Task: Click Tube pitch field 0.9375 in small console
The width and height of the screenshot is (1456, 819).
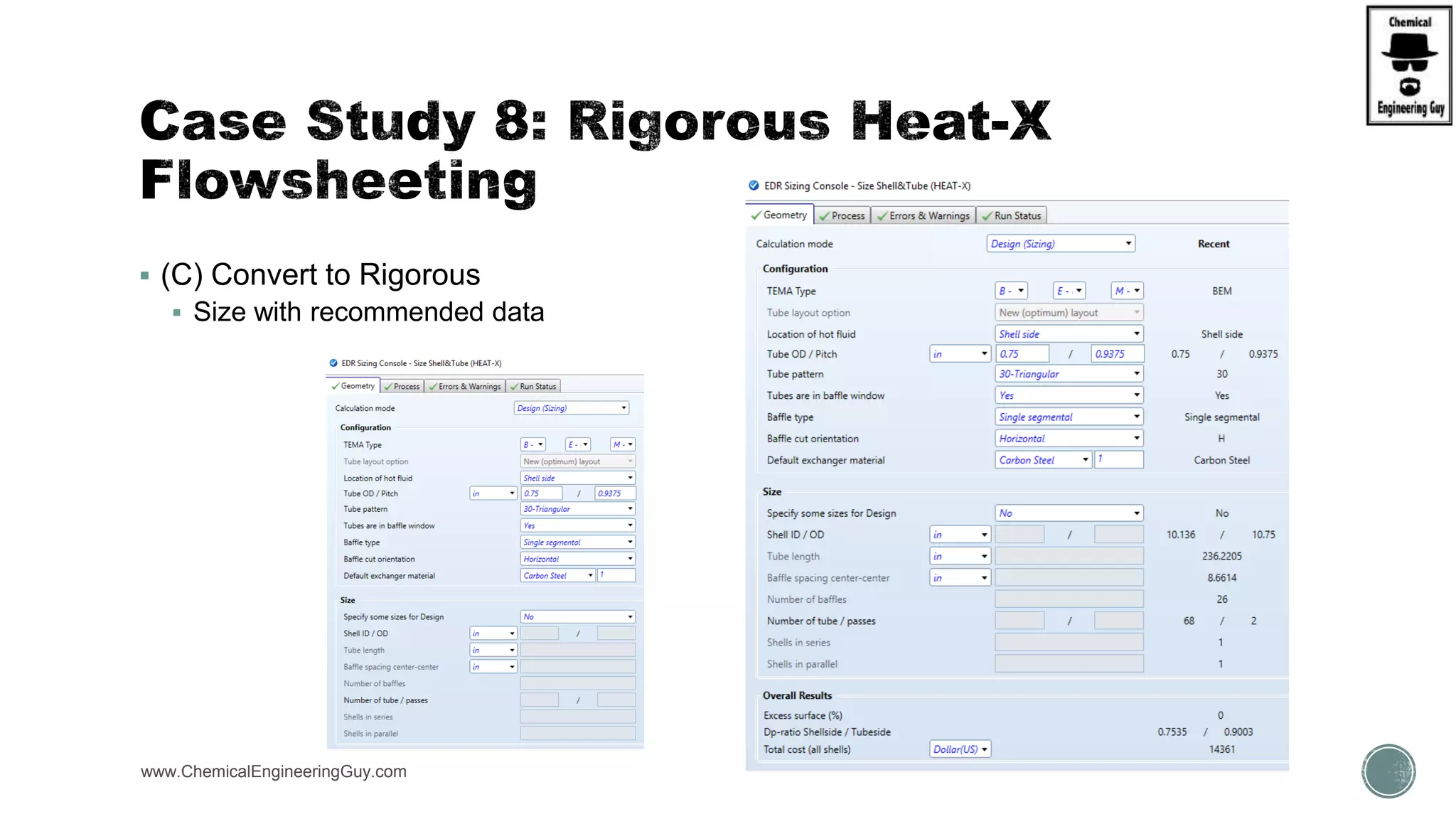Action: [x=616, y=493]
